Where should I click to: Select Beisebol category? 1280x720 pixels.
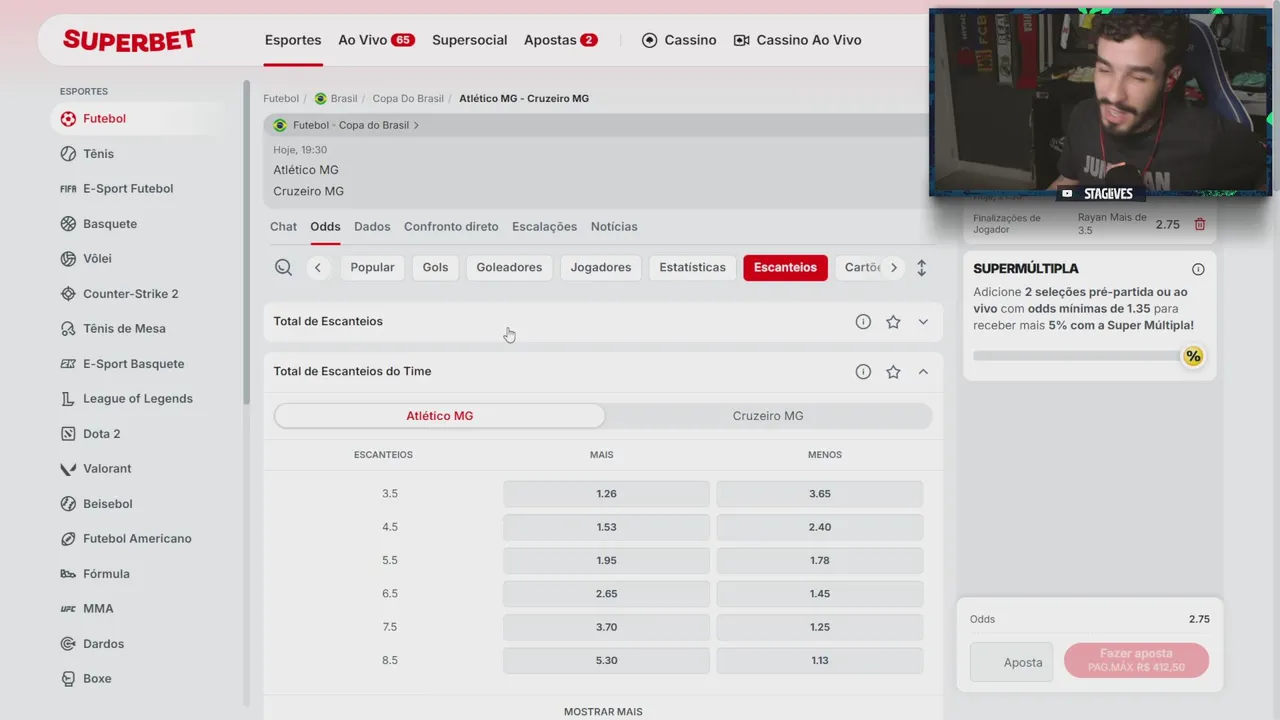(95, 504)
